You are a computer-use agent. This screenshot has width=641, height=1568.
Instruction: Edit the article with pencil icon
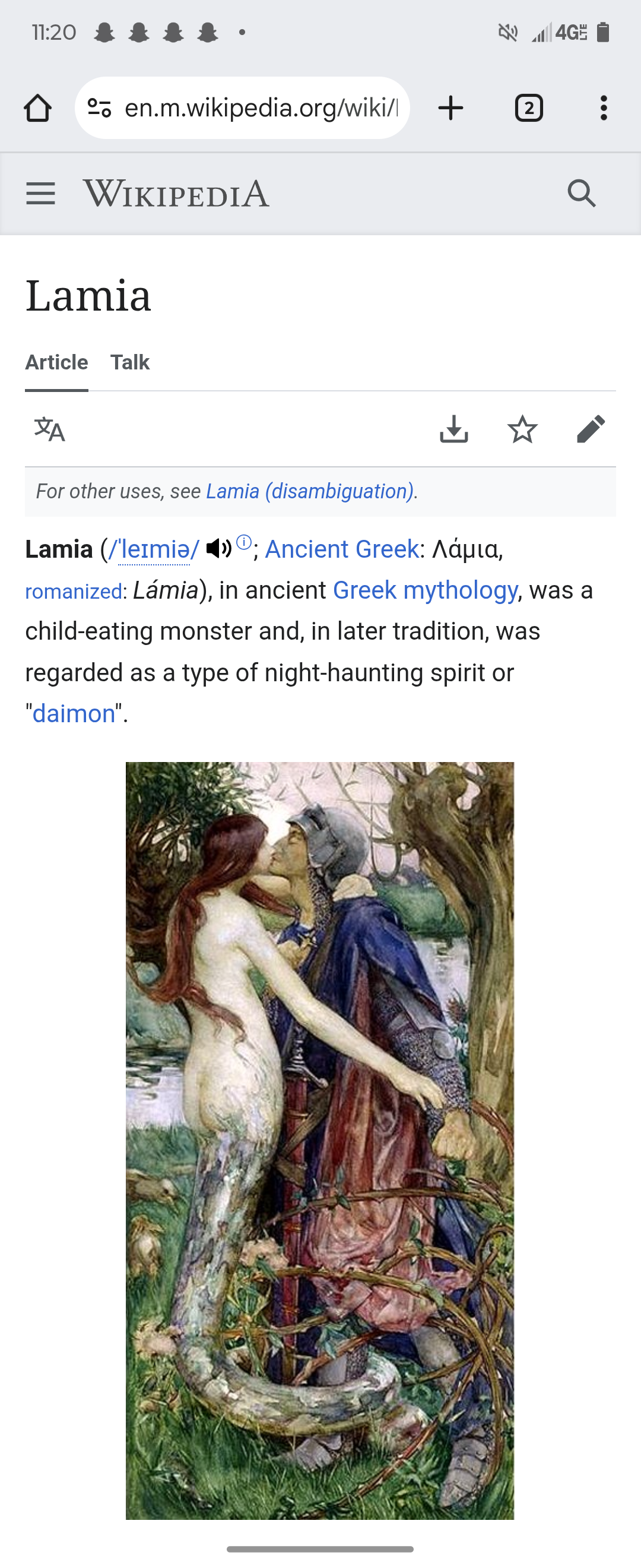[591, 429]
